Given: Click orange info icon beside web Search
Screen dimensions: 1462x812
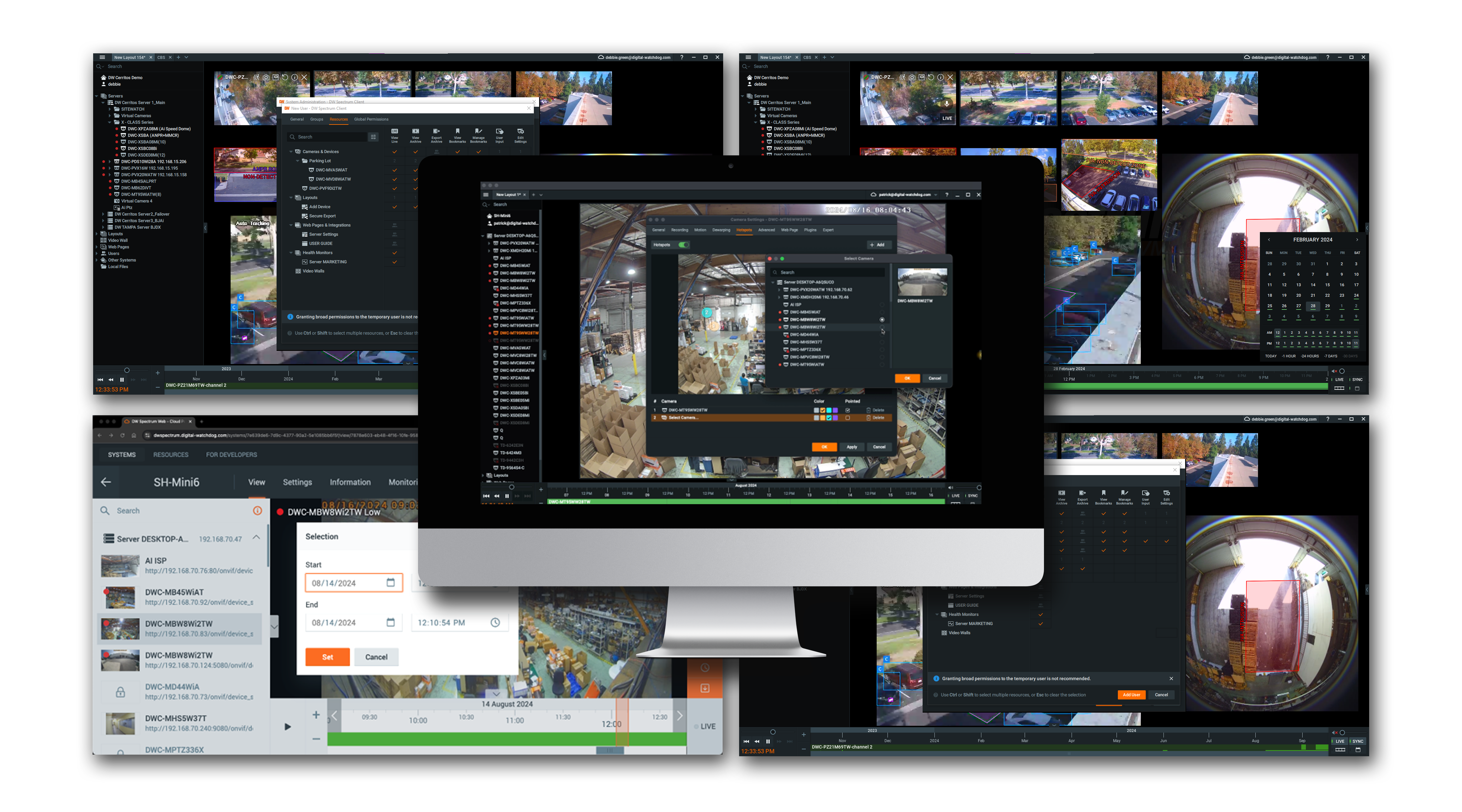Looking at the screenshot, I should click(x=257, y=511).
